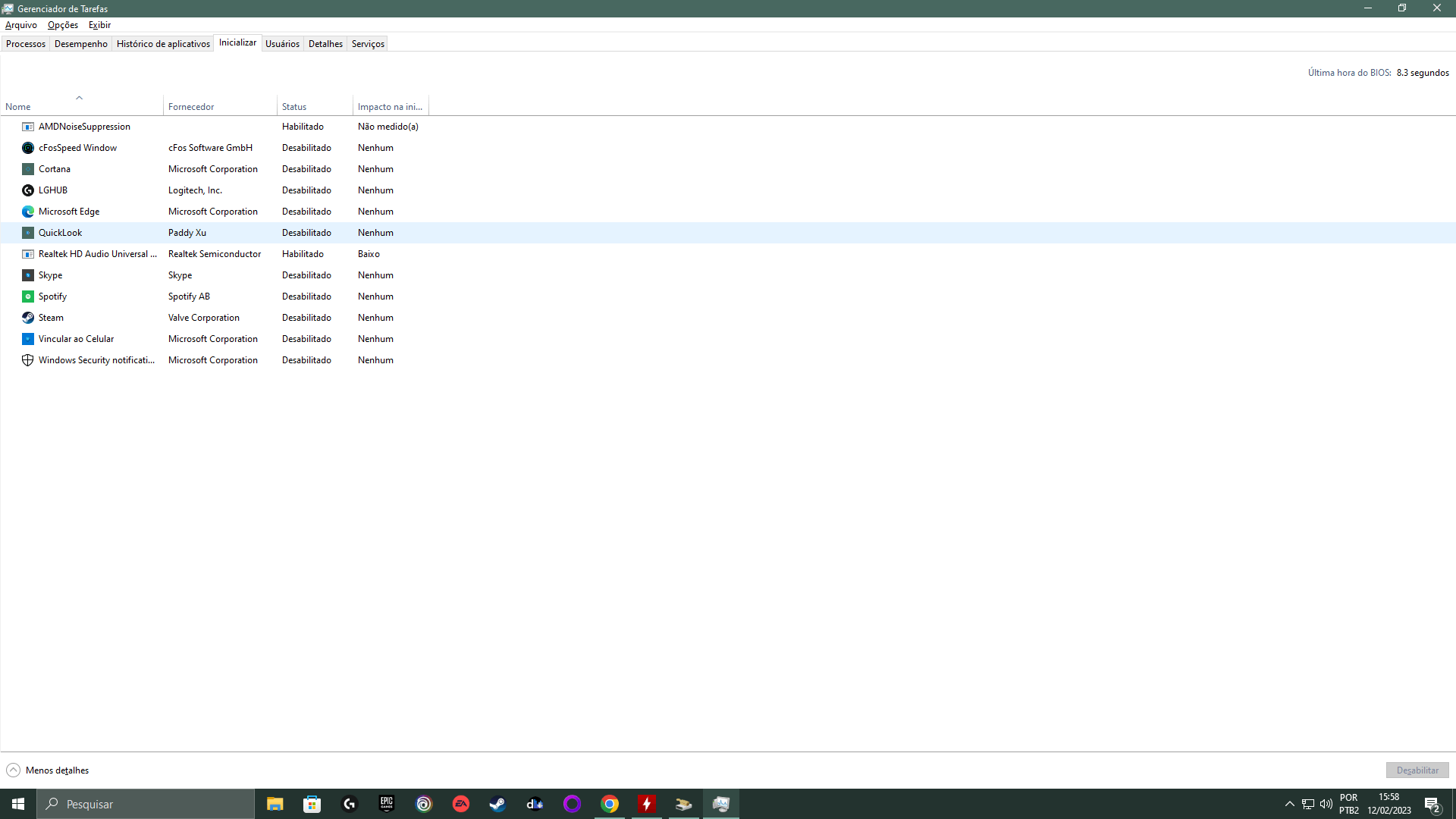Click the Realtek Semiconductor vendor cell
Screen dimensions: 1456x819
(215, 254)
